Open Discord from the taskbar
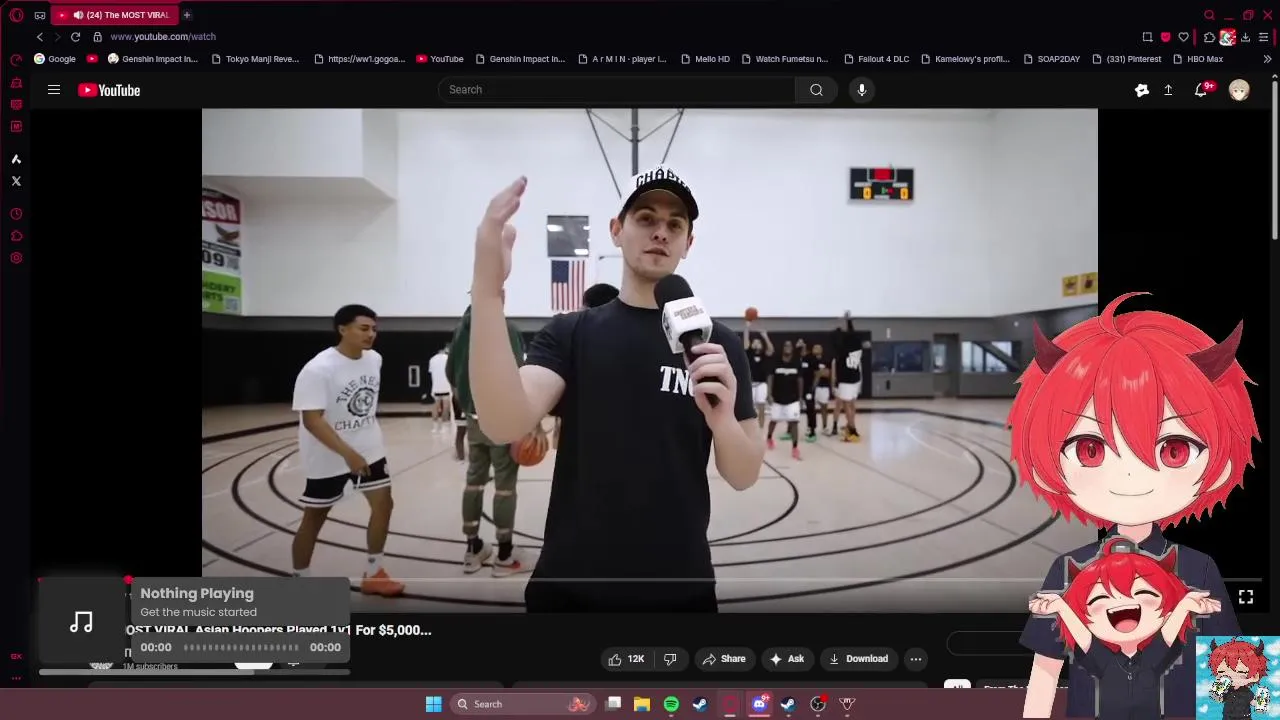1280x720 pixels. [x=759, y=704]
